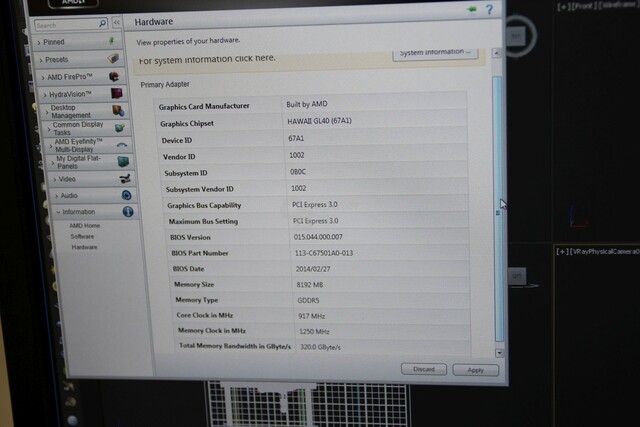Click the scrollbar down arrow

coord(500,353)
